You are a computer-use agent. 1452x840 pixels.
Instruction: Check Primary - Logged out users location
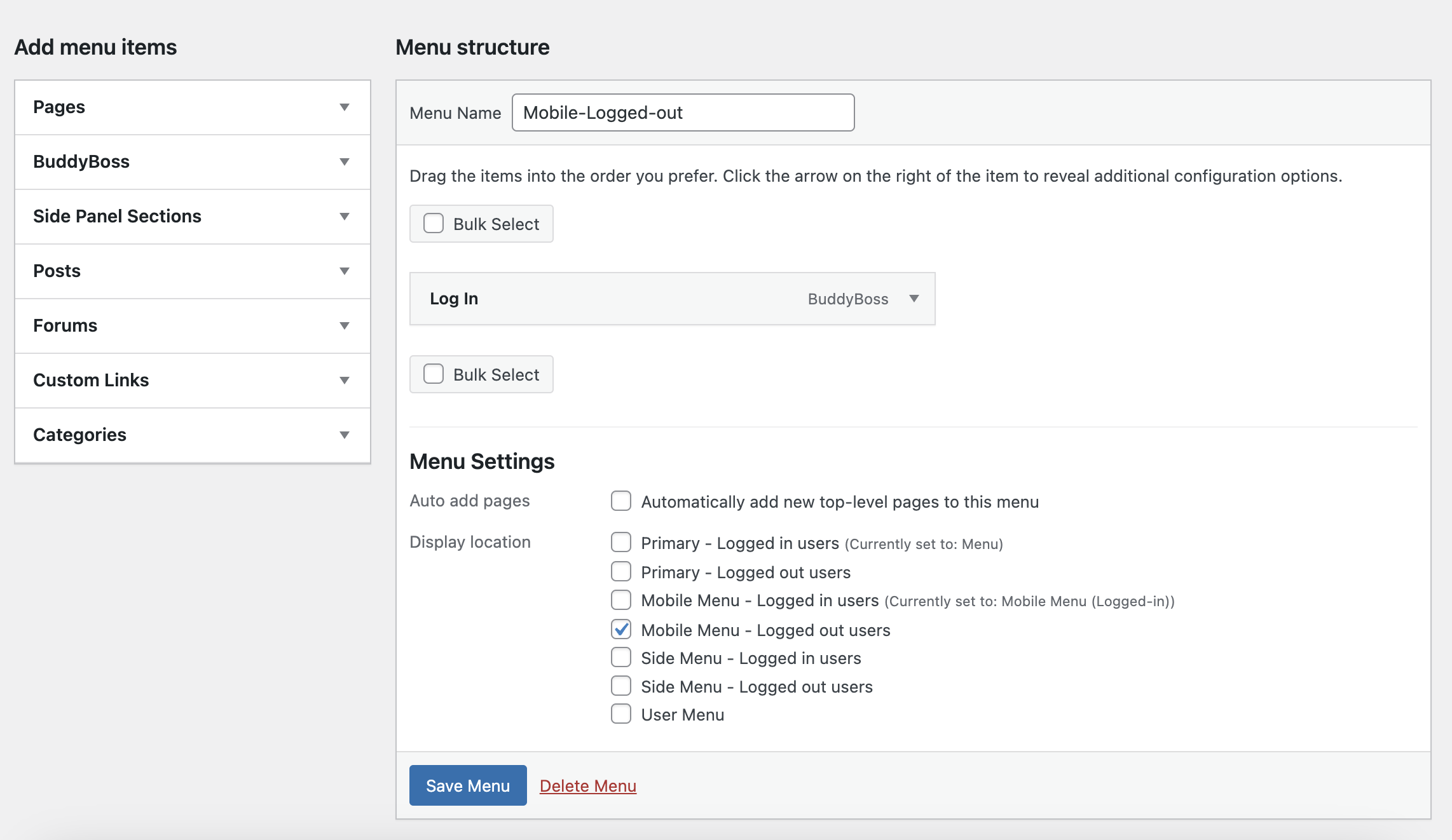tap(621, 572)
